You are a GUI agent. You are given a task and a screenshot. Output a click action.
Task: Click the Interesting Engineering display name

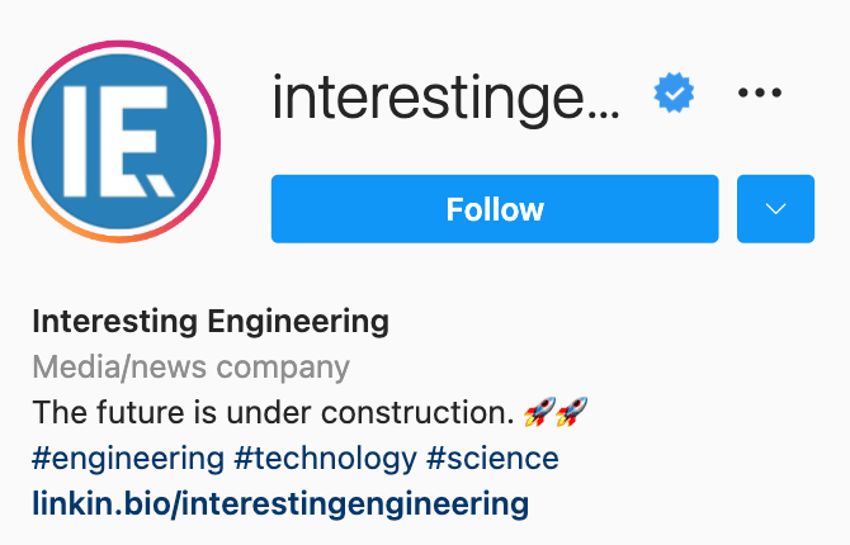coord(210,322)
